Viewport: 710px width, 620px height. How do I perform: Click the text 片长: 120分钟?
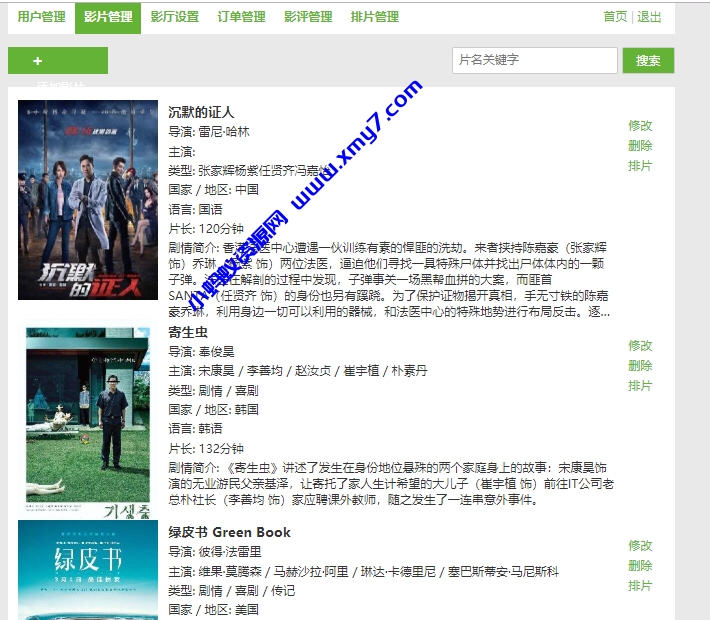(x=206, y=228)
